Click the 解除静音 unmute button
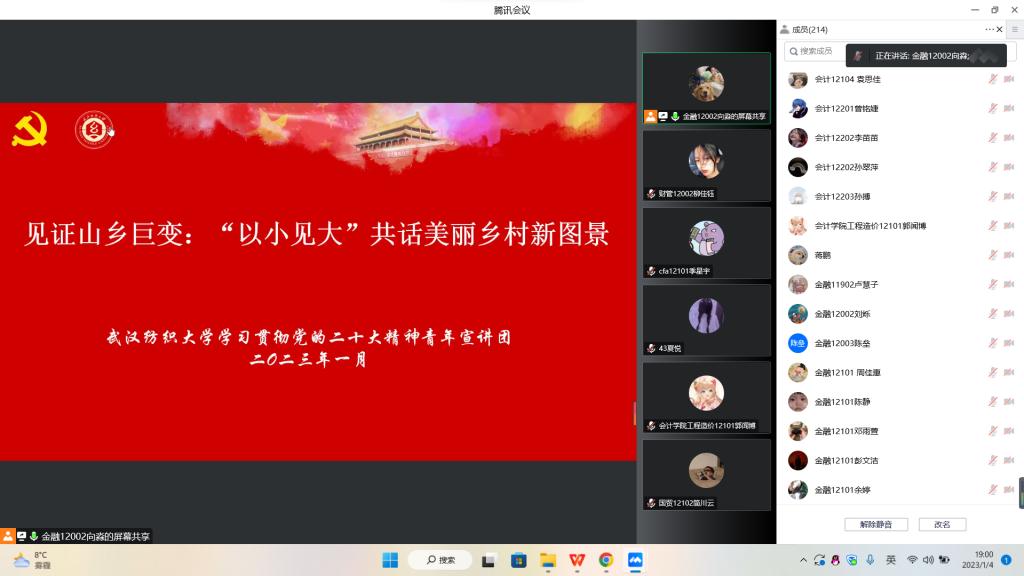This screenshot has height=576, width=1024. (875, 524)
